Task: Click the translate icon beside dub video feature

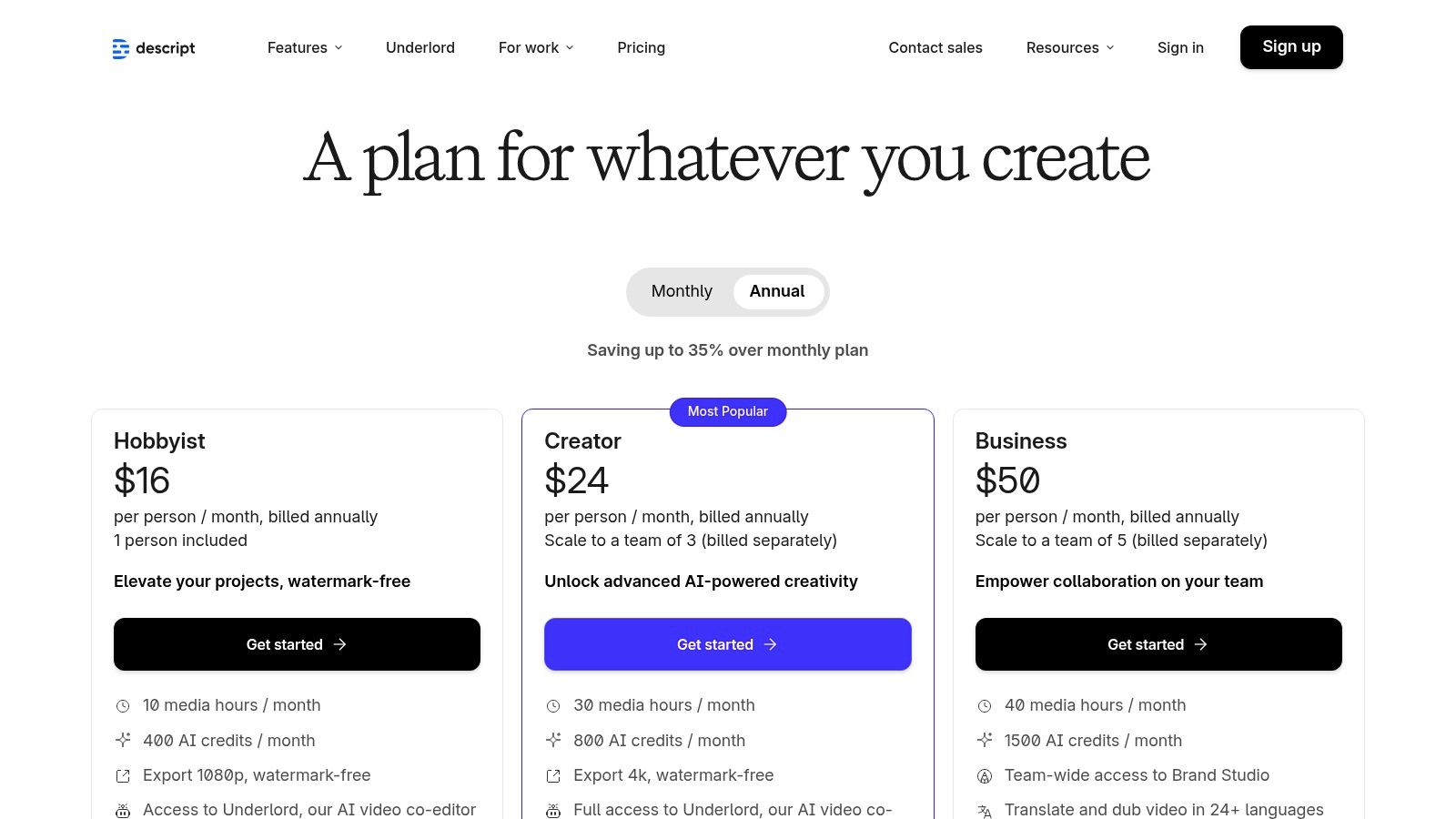Action: (x=985, y=809)
